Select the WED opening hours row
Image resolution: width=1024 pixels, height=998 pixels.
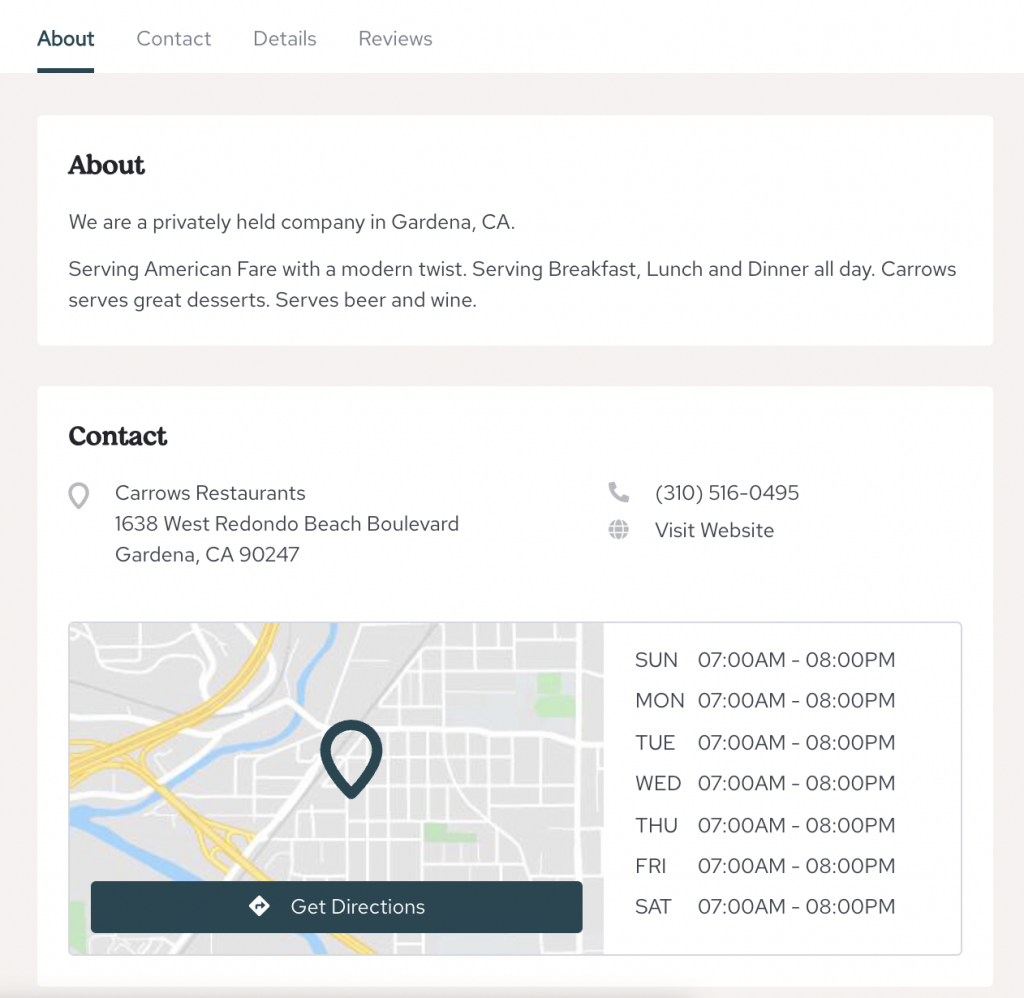765,784
